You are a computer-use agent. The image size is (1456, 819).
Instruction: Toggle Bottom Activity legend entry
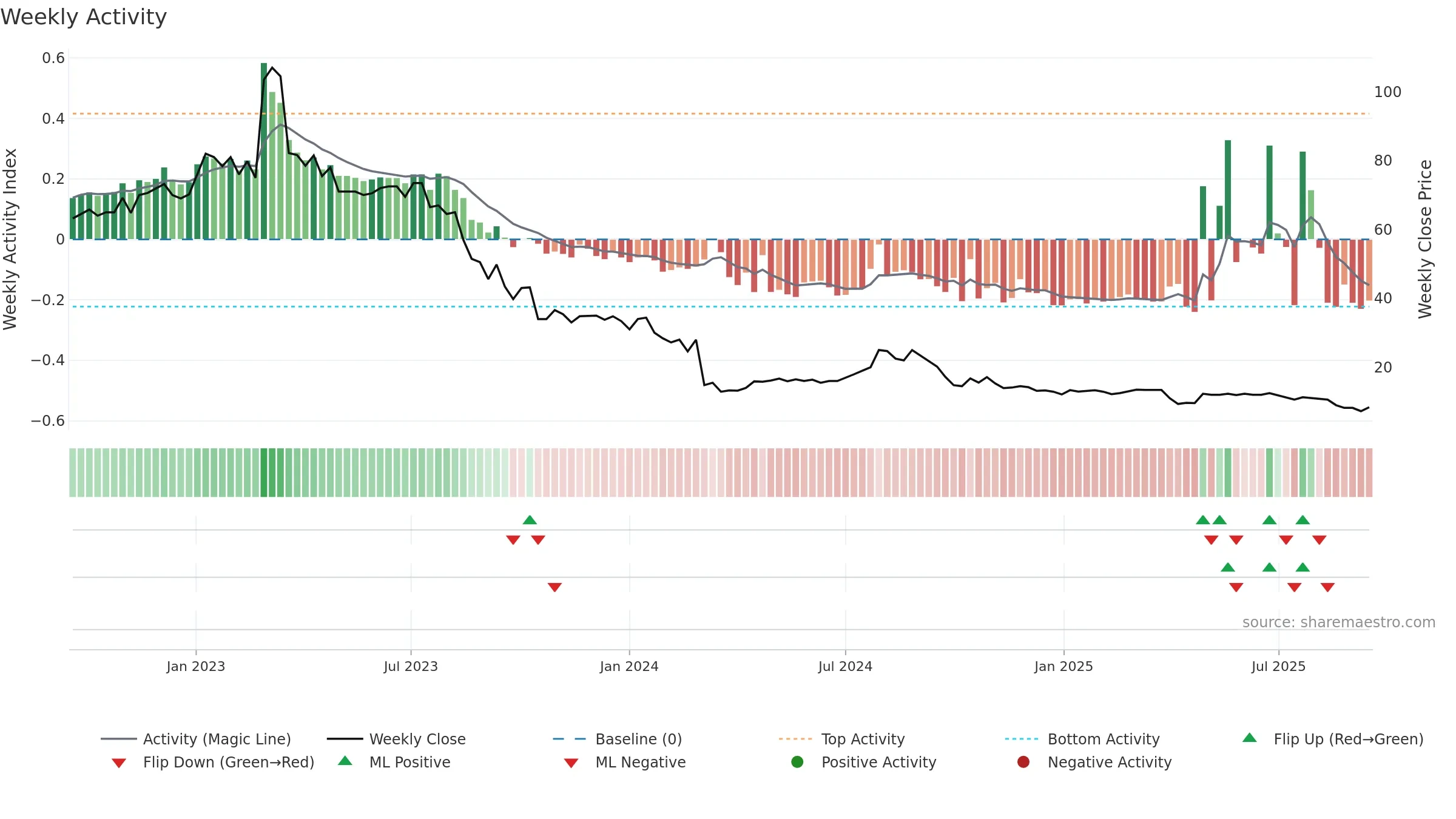[1082, 739]
